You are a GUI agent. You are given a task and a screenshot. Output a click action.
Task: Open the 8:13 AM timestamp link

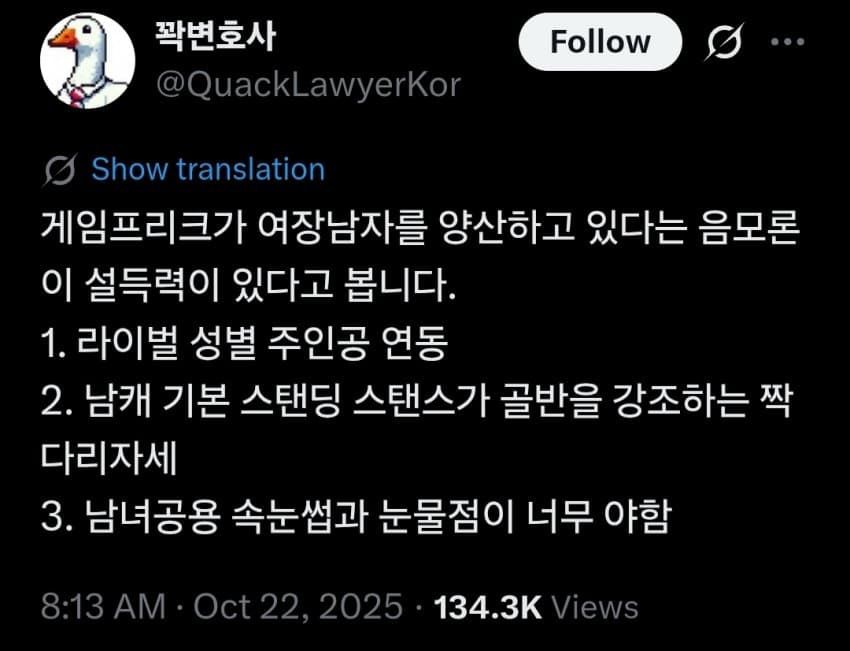click(103, 606)
